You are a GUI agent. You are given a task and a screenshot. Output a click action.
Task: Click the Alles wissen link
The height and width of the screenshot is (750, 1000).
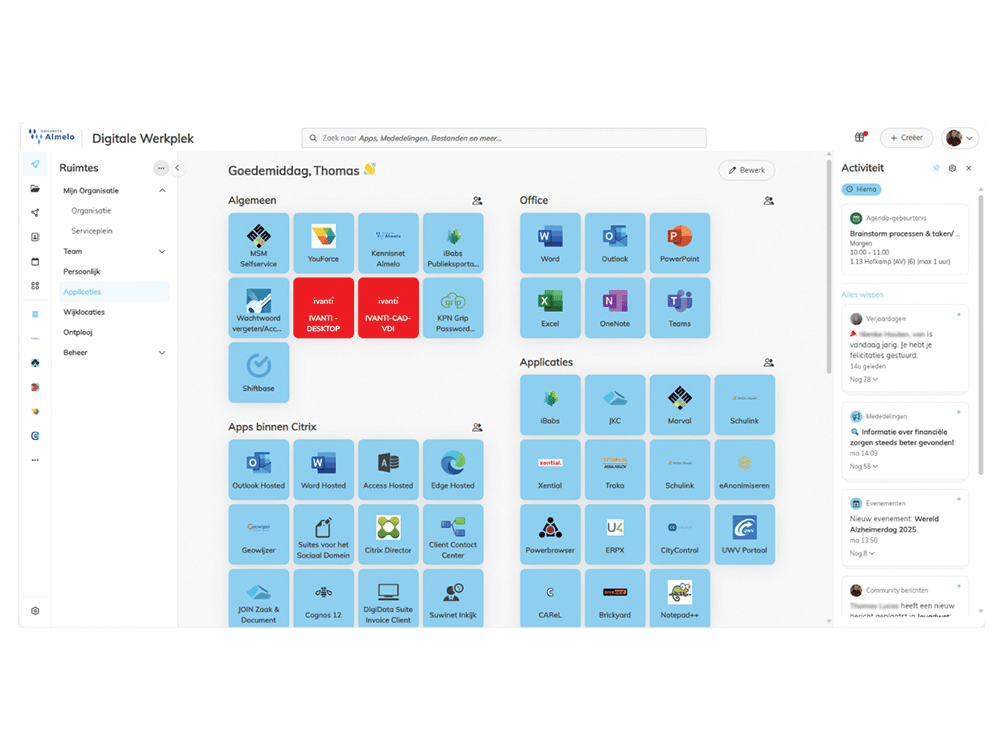[862, 295]
